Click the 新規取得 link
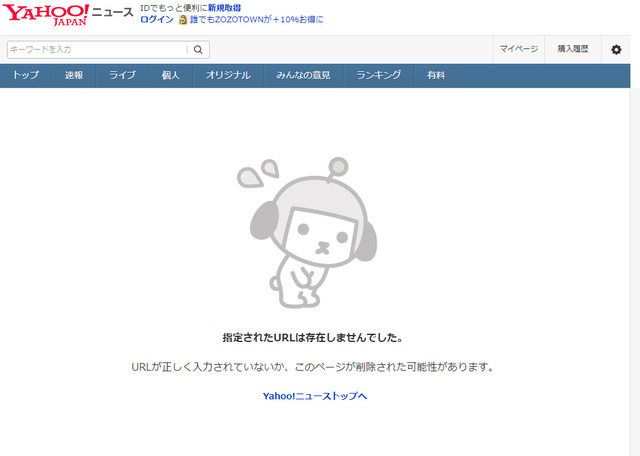The width and height of the screenshot is (640, 456). point(224,8)
